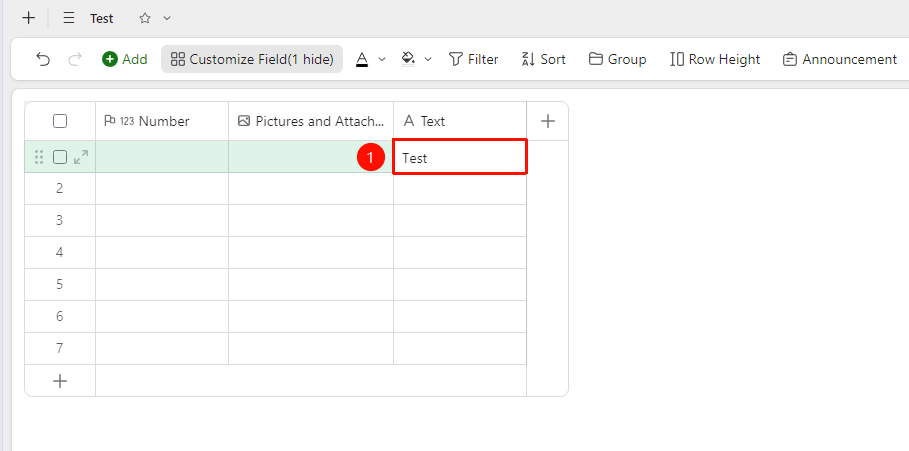This screenshot has width=909, height=451.
Task: Open the Group option
Action: (x=617, y=59)
